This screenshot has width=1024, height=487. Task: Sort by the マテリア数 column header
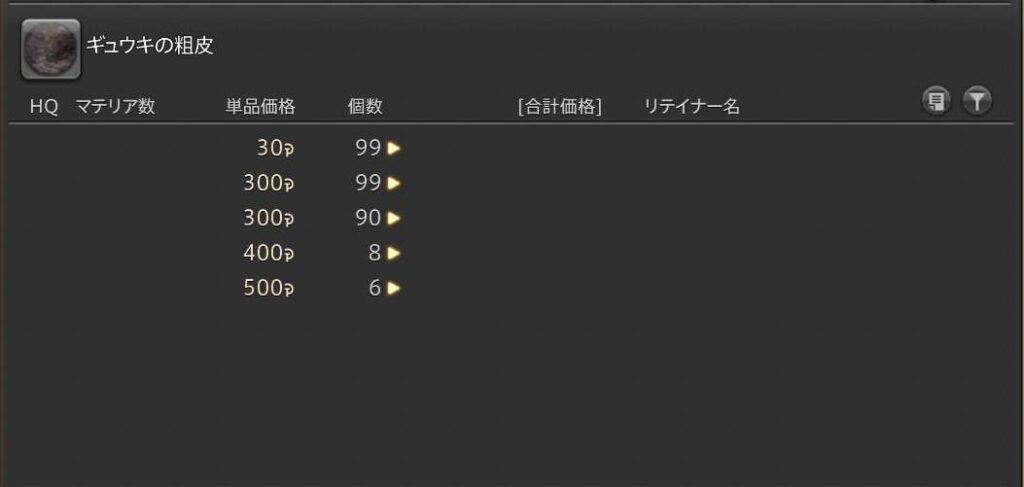tap(115, 106)
